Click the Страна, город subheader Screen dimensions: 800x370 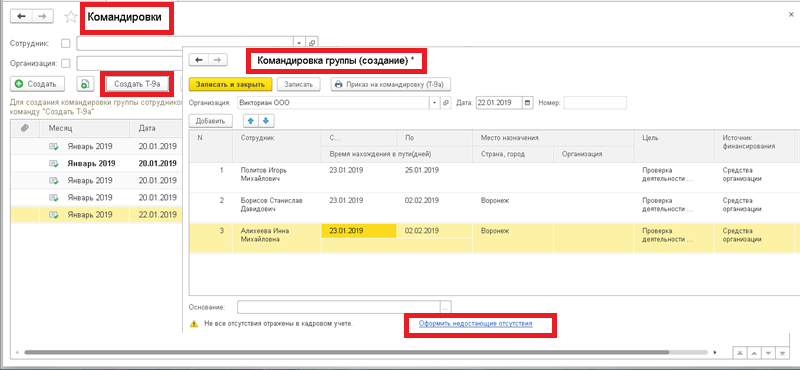tap(513, 154)
